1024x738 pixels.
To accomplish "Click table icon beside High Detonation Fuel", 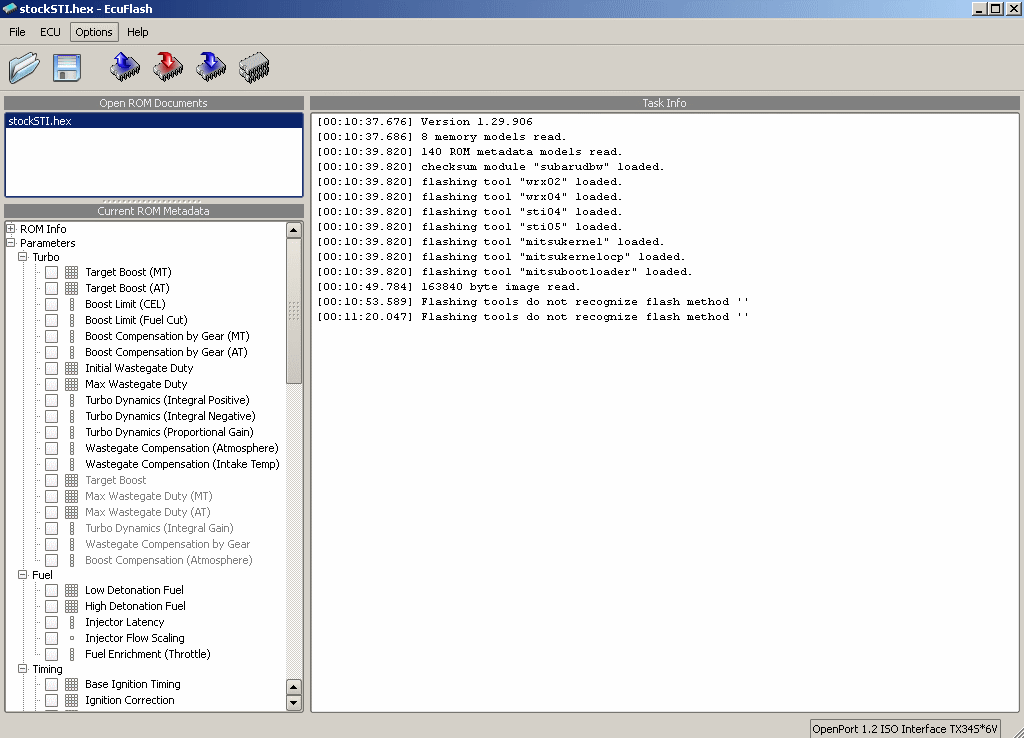I will click(x=72, y=606).
